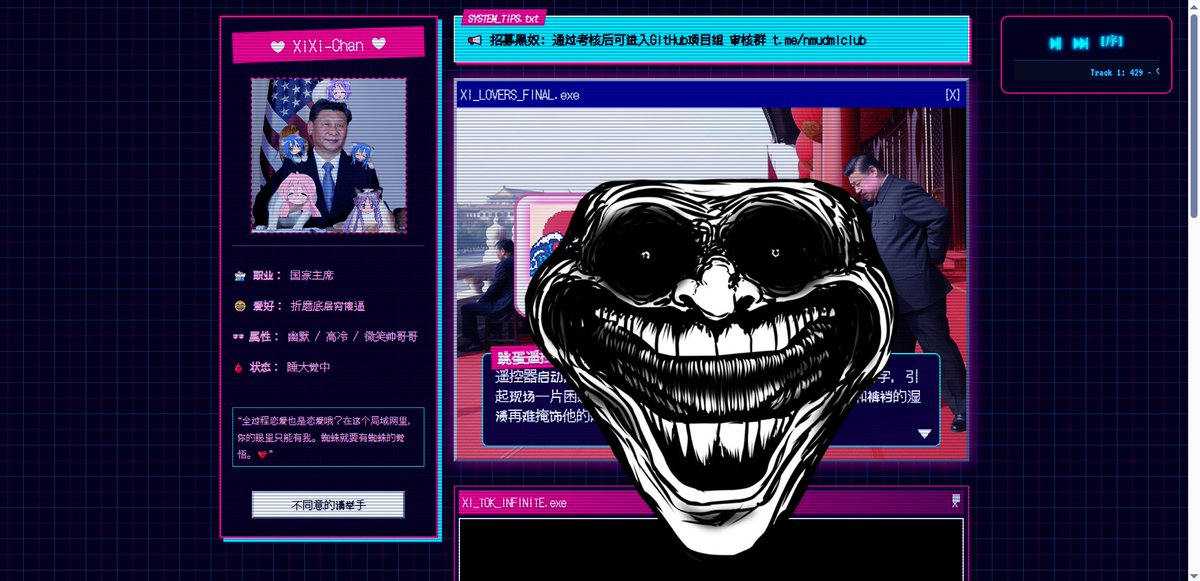Click the corner control on XI_TOK_INFINITE.exe

(956, 500)
